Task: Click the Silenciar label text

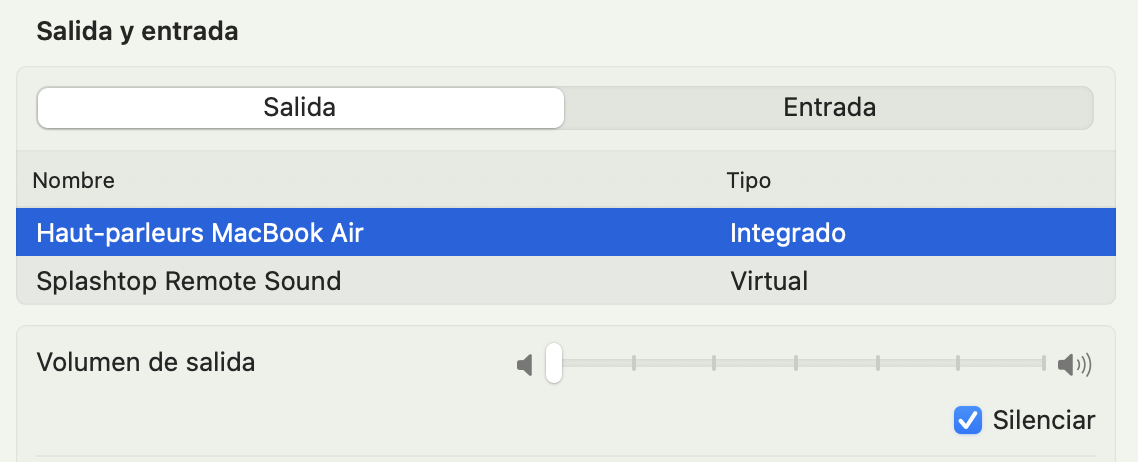Action: click(1044, 420)
